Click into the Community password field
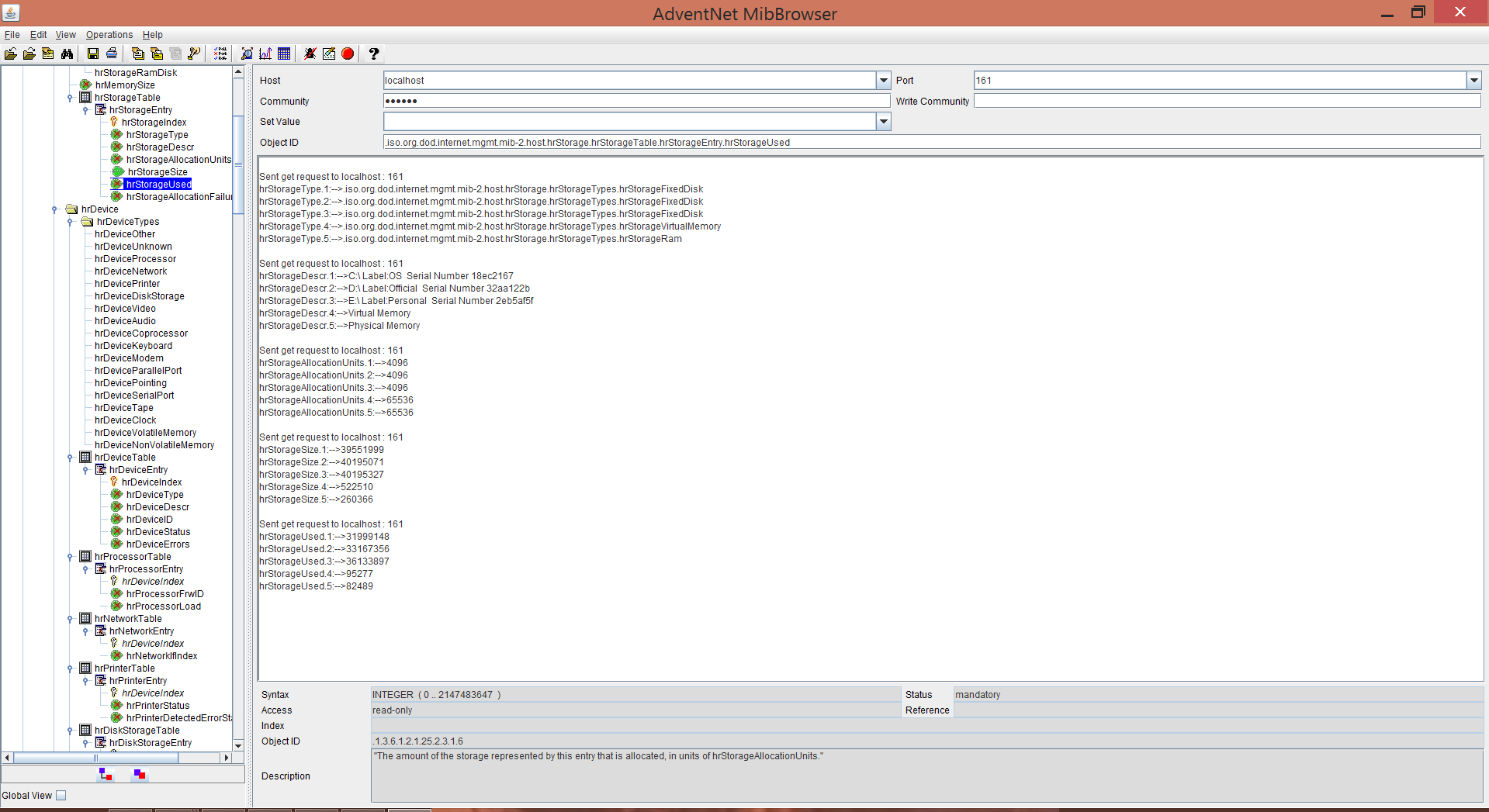 (636, 101)
